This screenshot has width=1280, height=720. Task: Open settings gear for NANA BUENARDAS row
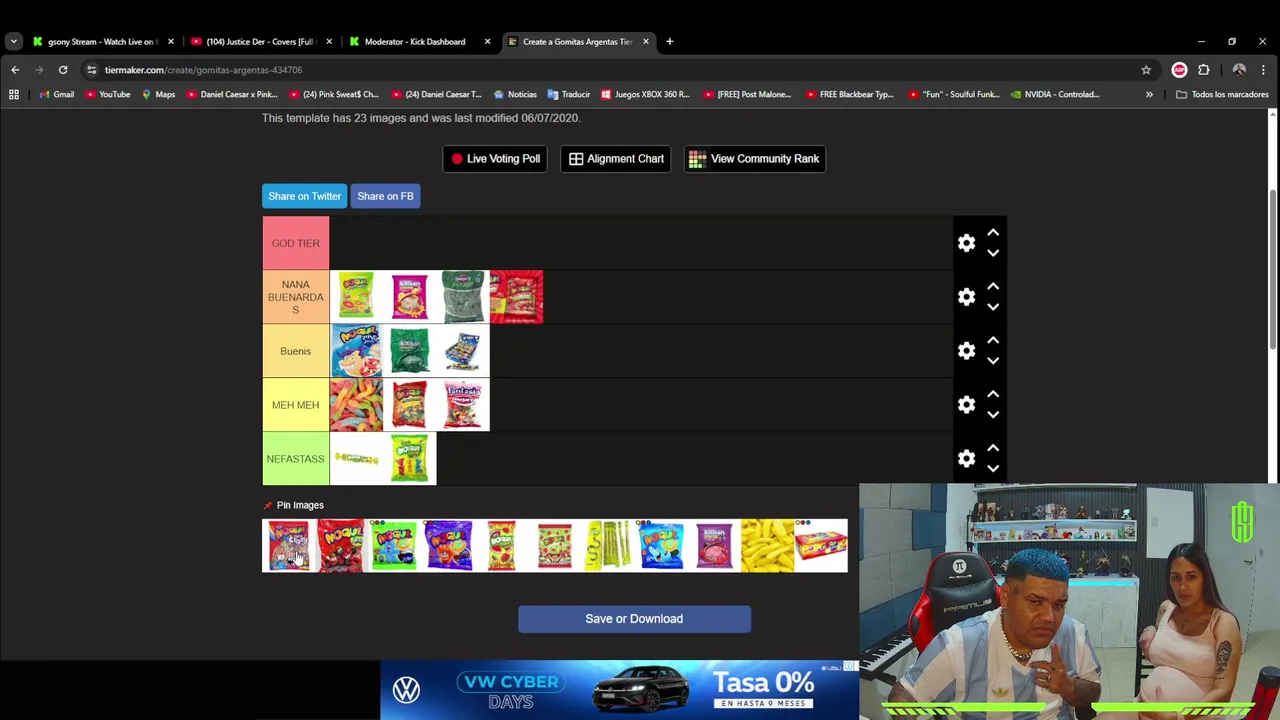pyautogui.click(x=966, y=297)
